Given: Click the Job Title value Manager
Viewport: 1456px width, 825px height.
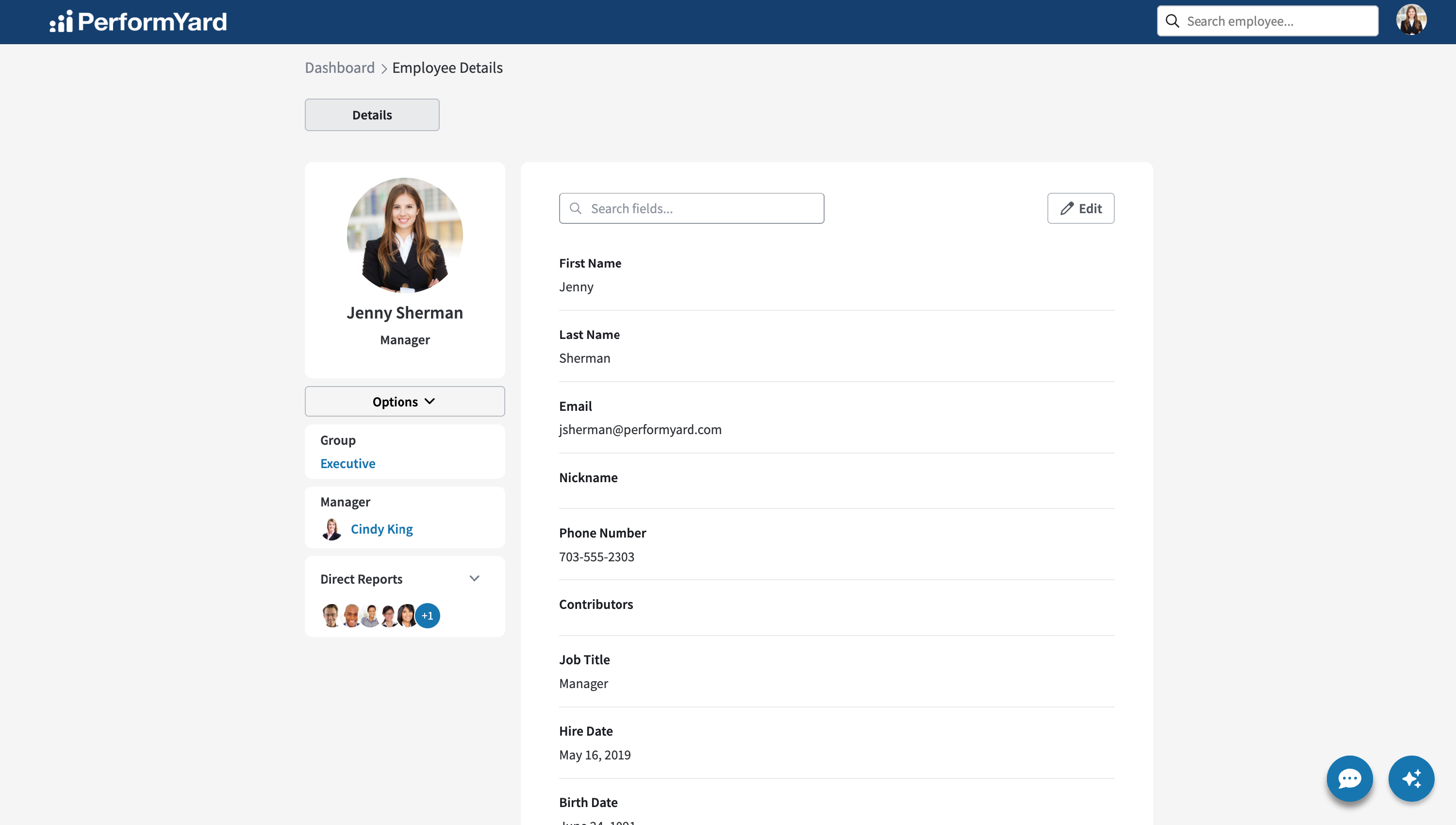Looking at the screenshot, I should tap(584, 684).
